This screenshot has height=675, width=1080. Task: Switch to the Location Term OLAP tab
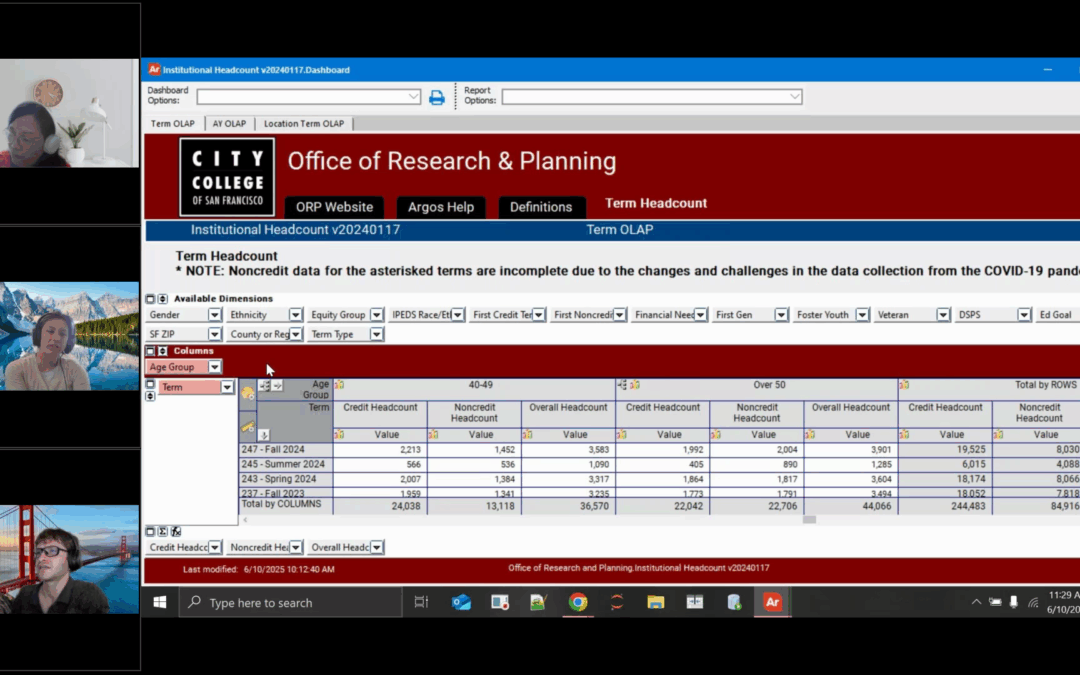click(x=304, y=124)
